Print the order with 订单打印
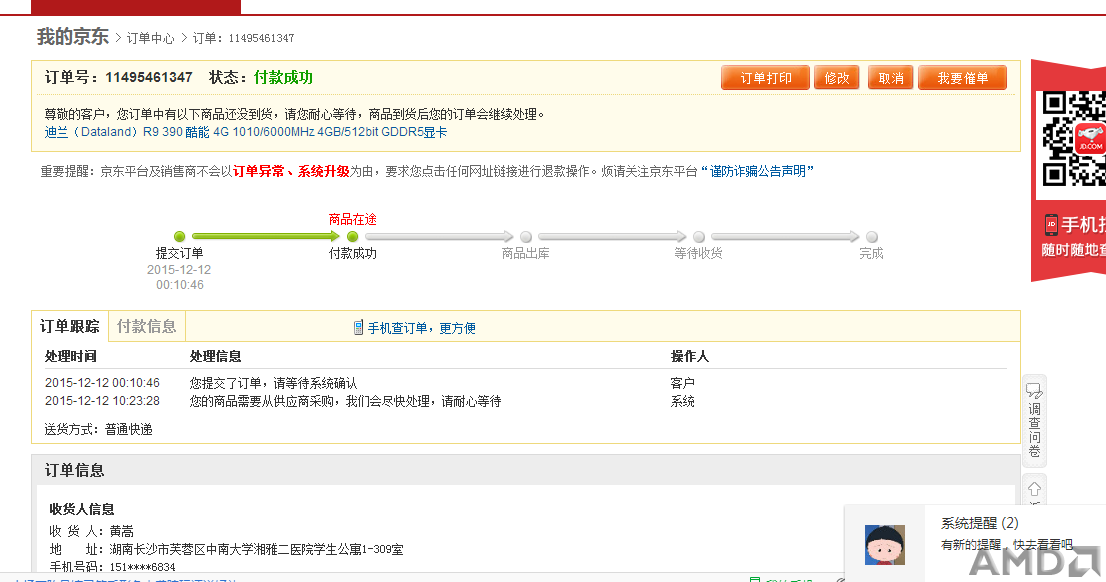The height and width of the screenshot is (582, 1106). click(x=765, y=78)
